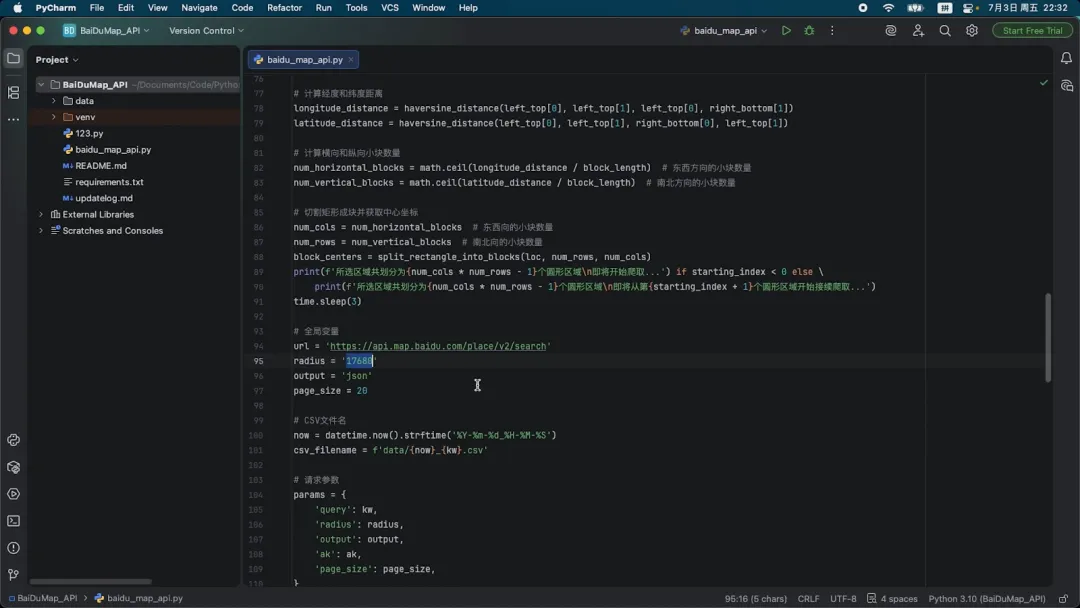The width and height of the screenshot is (1080, 608).
Task: Click the project panel horizontal scrollbar
Action: click(x=90, y=582)
